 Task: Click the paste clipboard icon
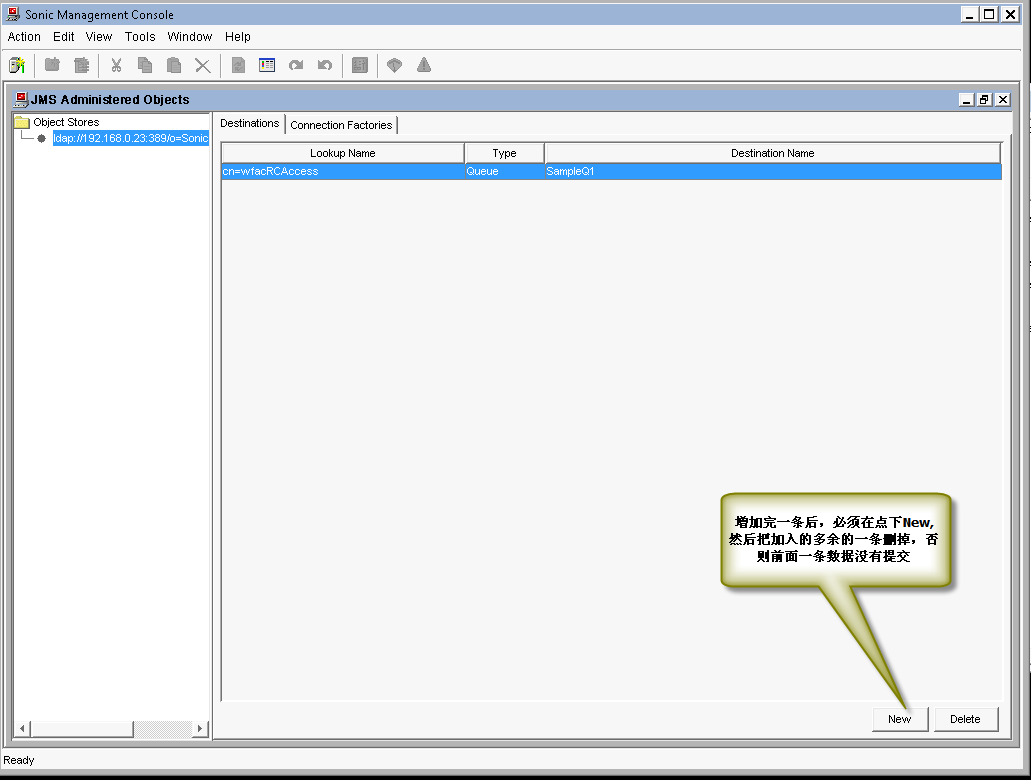click(174, 65)
